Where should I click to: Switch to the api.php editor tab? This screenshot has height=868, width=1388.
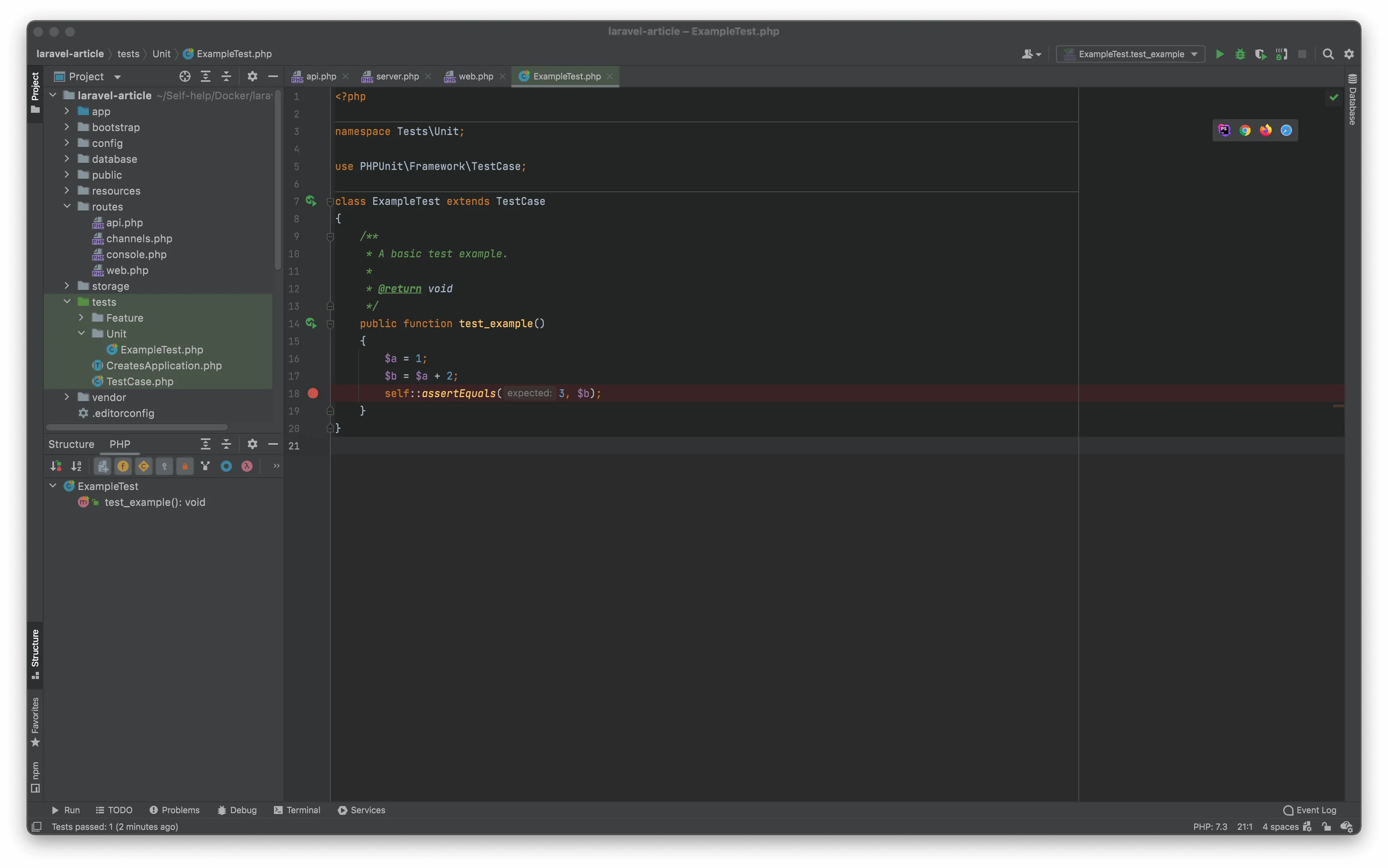320,76
